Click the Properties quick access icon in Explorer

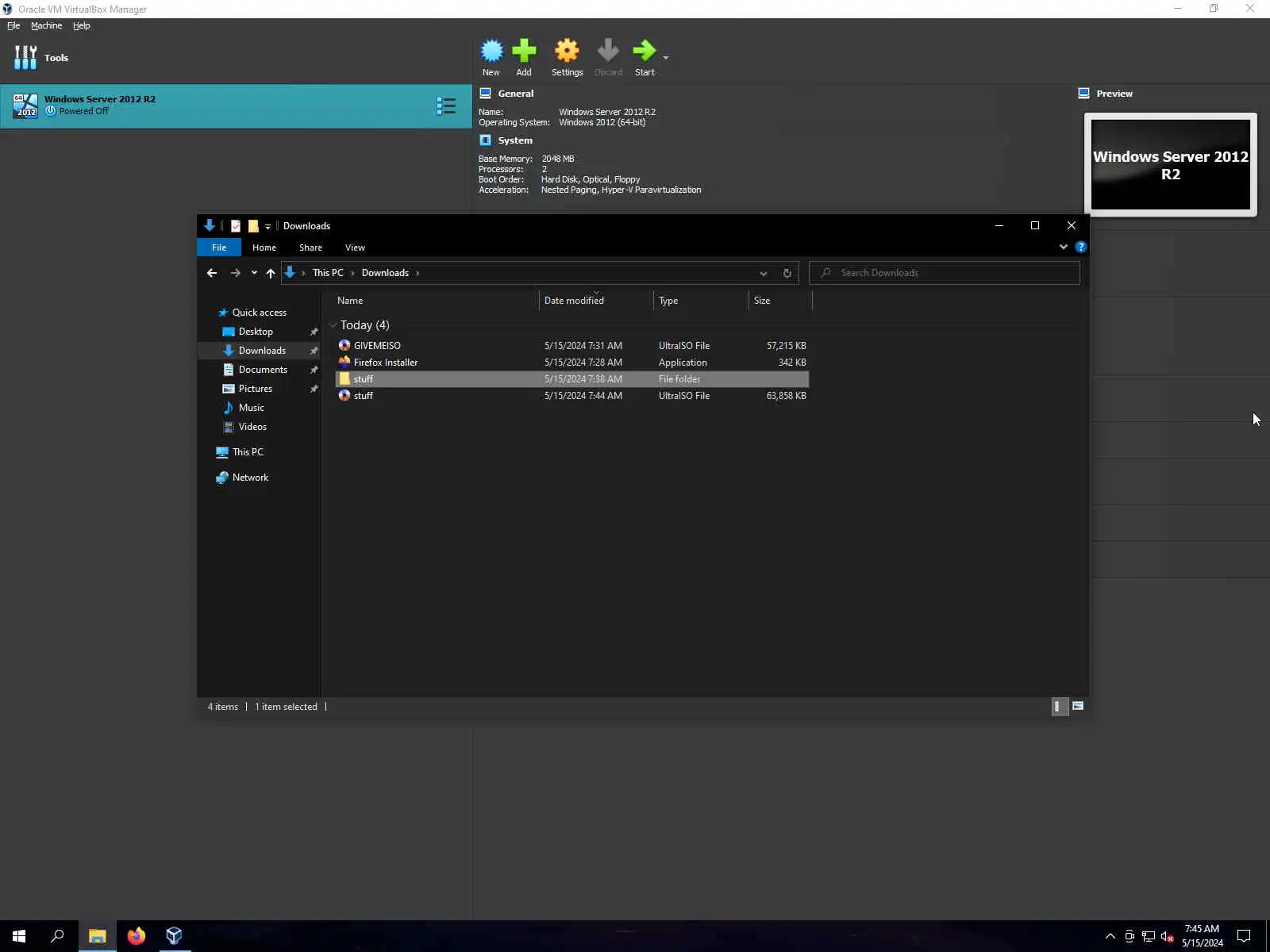(x=236, y=226)
